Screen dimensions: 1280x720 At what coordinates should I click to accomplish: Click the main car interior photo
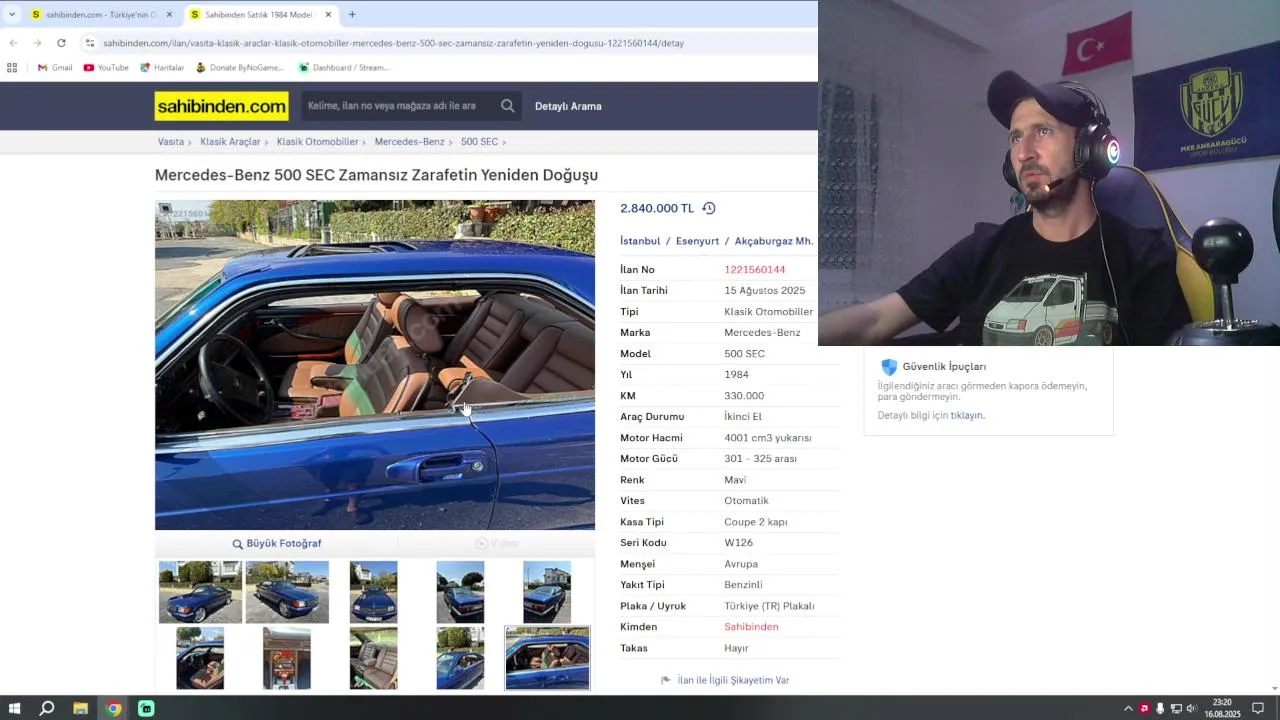coord(375,365)
